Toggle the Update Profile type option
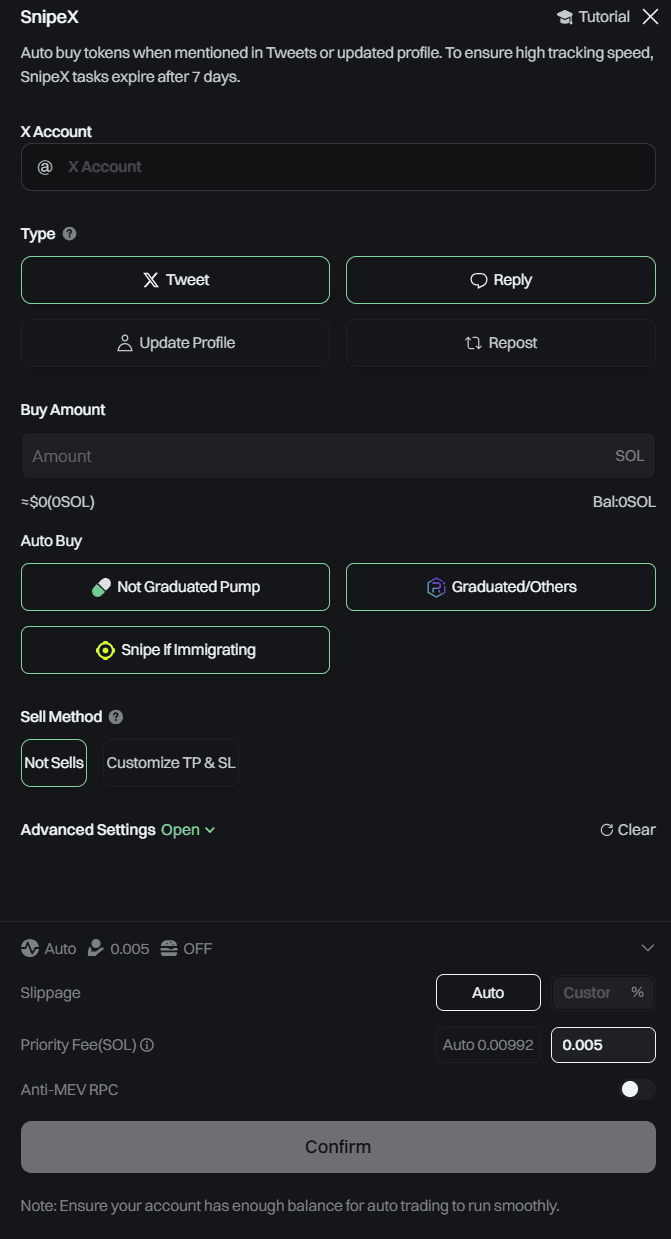The width and height of the screenshot is (671, 1239). (x=175, y=343)
